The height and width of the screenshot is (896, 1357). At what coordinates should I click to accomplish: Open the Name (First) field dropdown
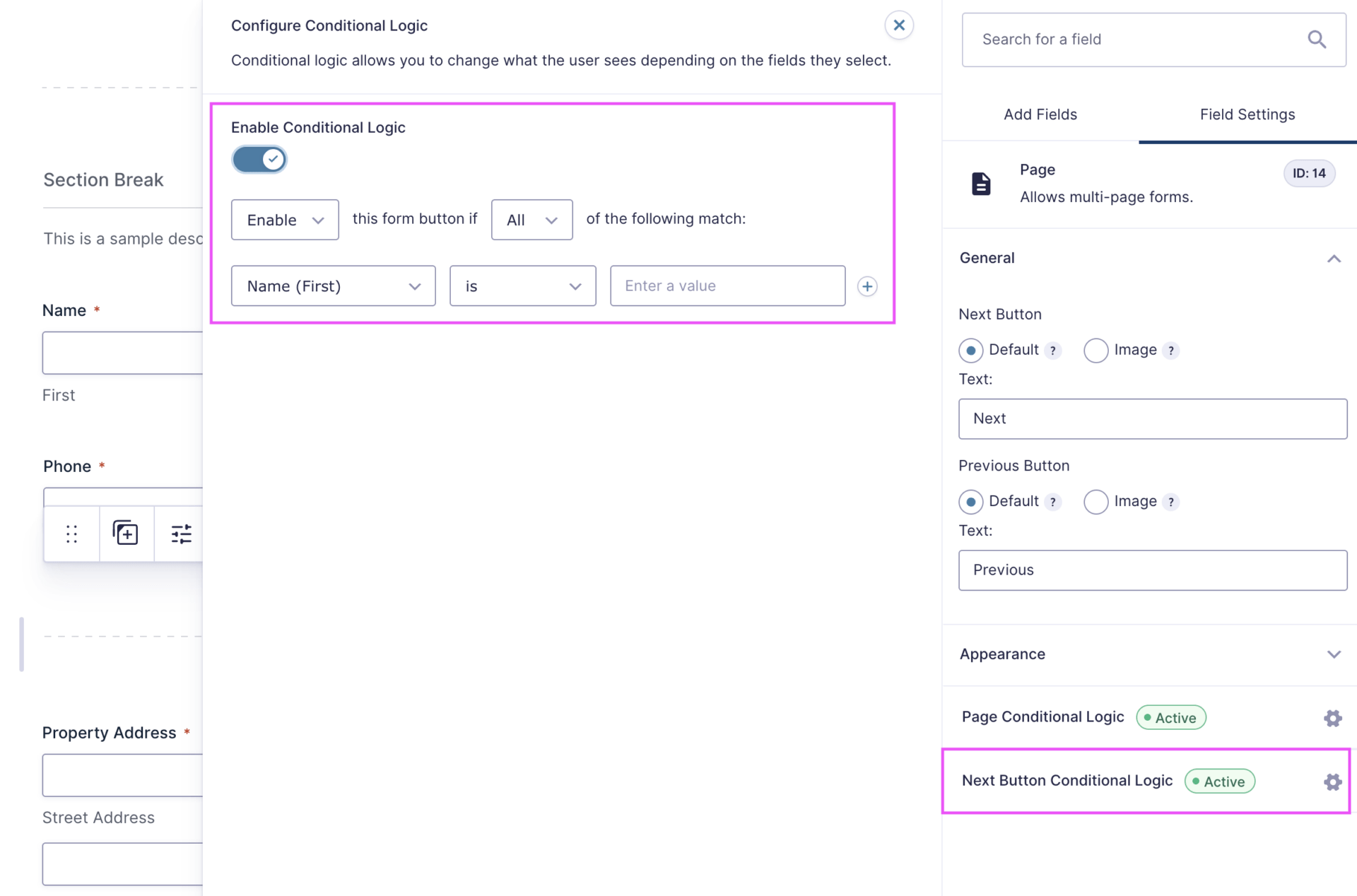[333, 286]
